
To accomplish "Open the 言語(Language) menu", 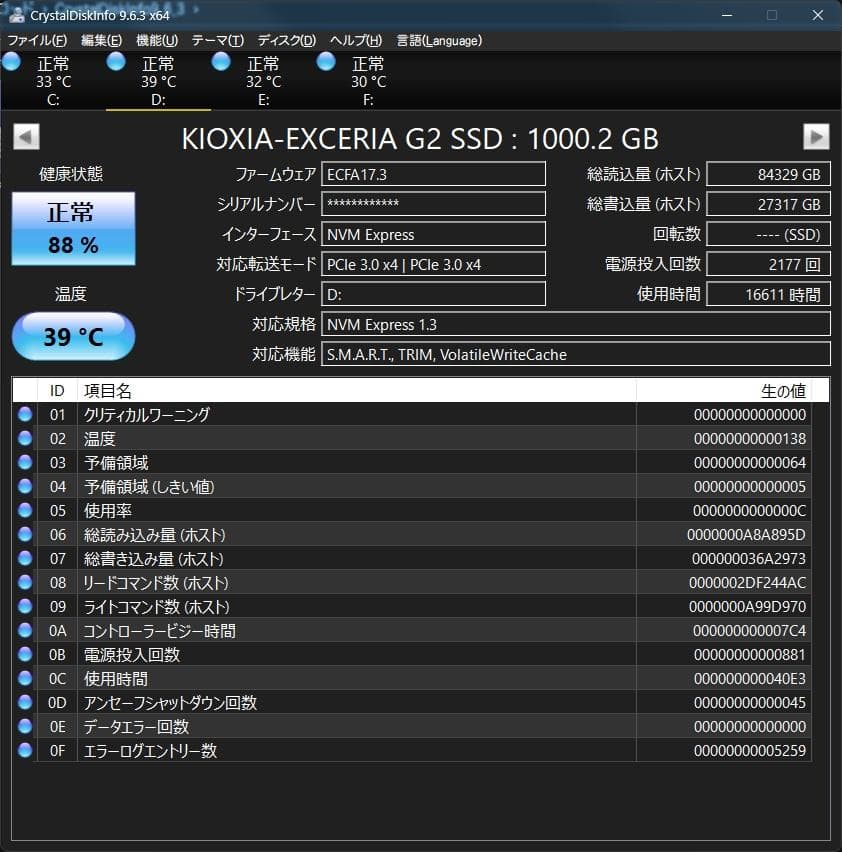I will [439, 41].
